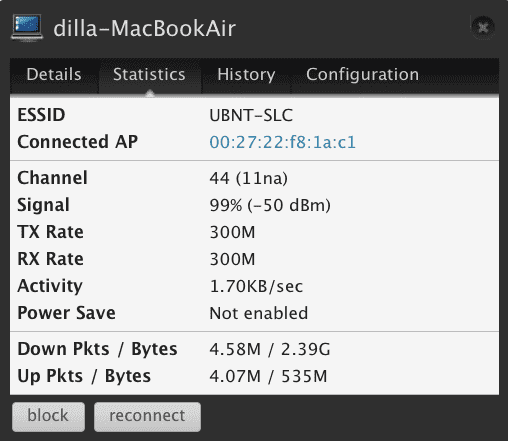The image size is (508, 441).
Task: Open connected AP 00:27:22:f8:1a:c1 link
Action: (x=282, y=142)
